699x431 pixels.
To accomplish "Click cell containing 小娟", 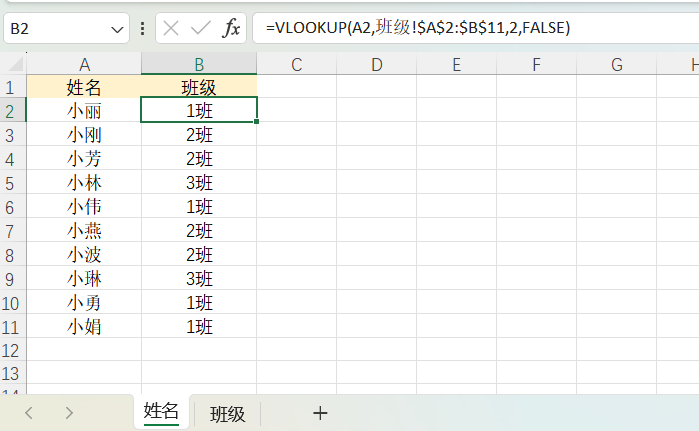I will pyautogui.click(x=84, y=327).
